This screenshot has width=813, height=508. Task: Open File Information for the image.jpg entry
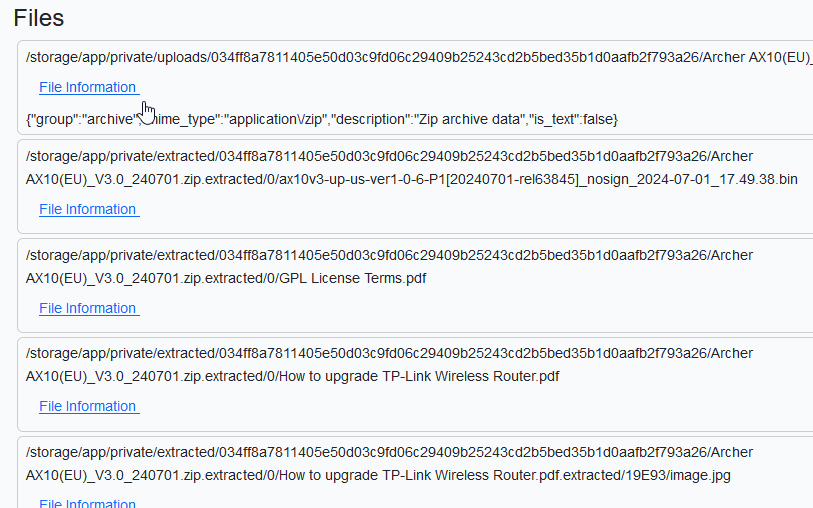(x=88, y=503)
